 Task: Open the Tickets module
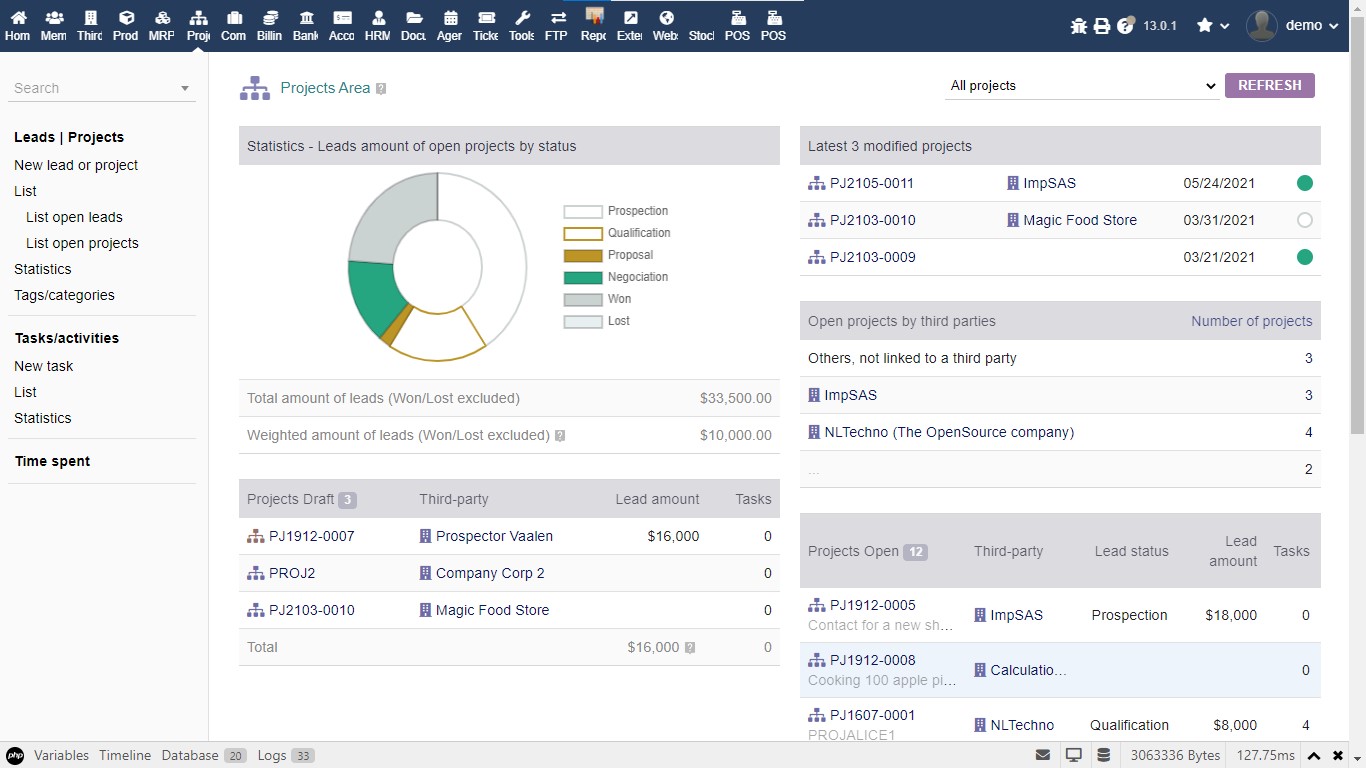(485, 25)
